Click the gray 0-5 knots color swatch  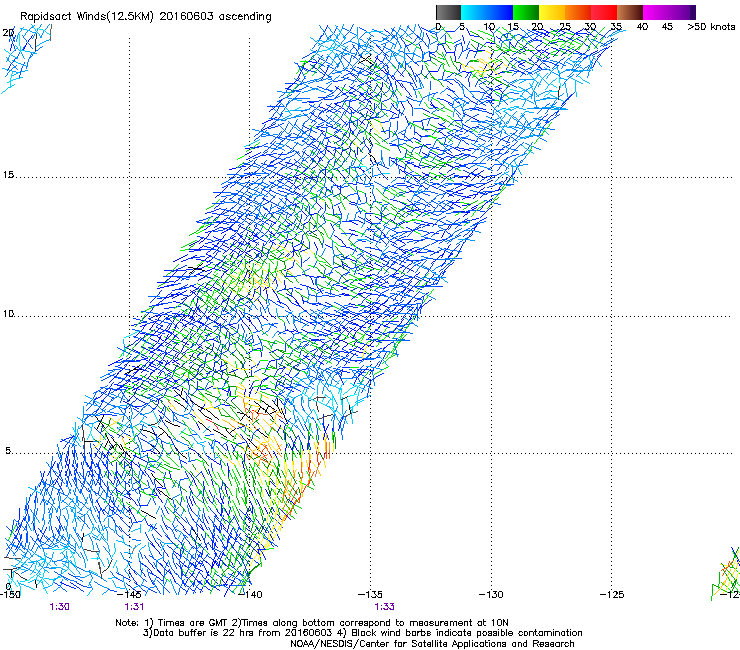coord(448,12)
